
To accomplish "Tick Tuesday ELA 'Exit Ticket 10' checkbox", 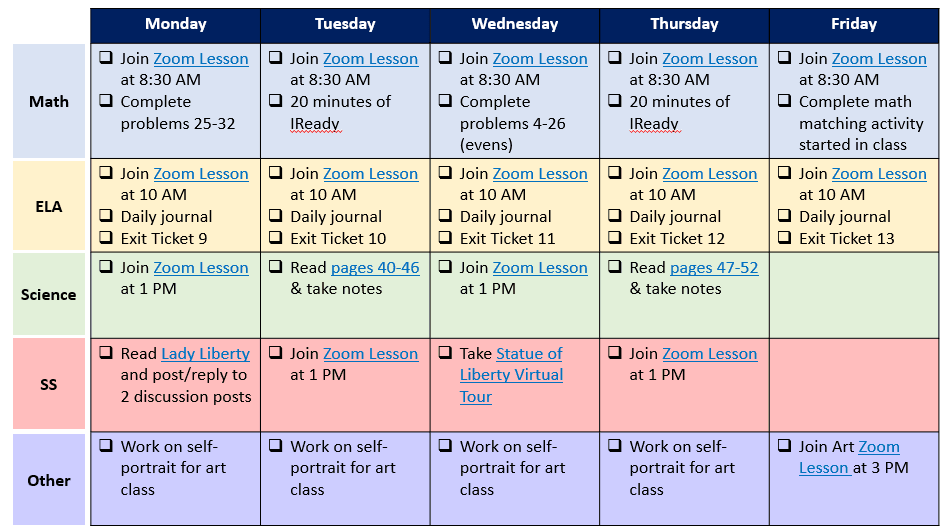I will (x=276, y=237).
